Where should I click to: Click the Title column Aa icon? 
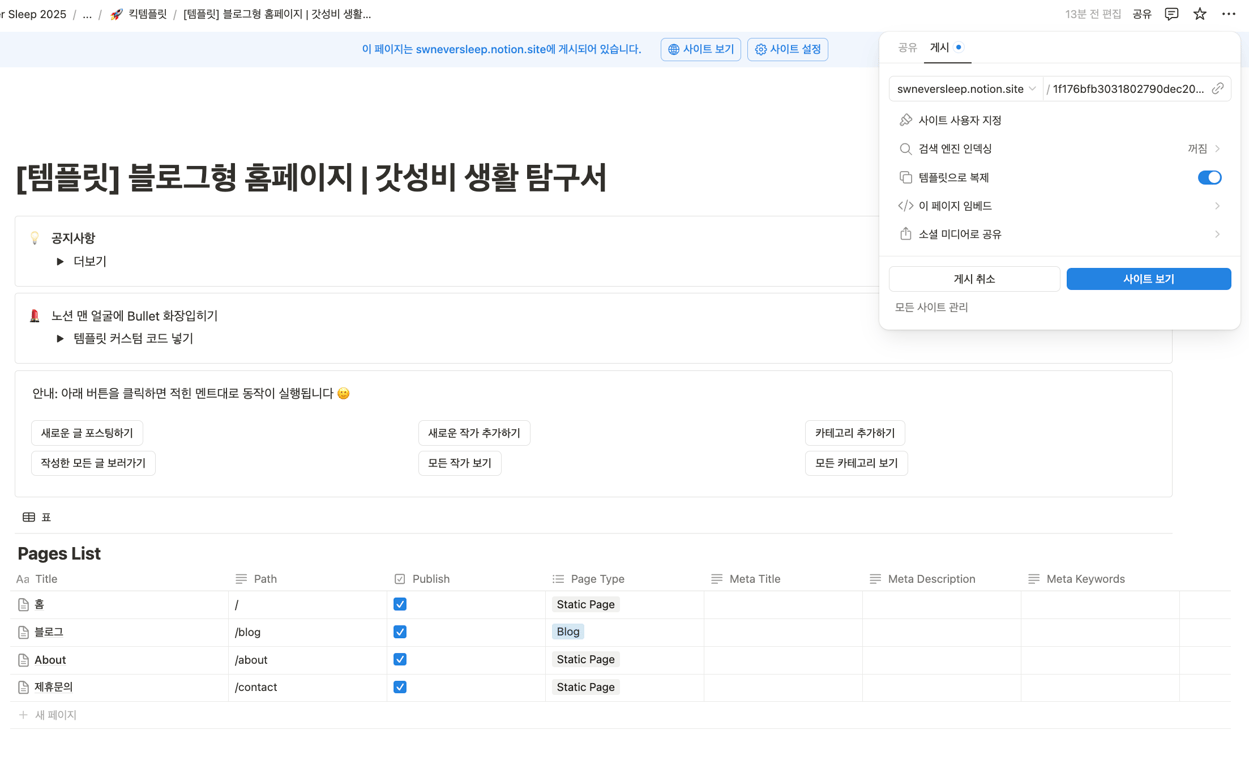[23, 579]
